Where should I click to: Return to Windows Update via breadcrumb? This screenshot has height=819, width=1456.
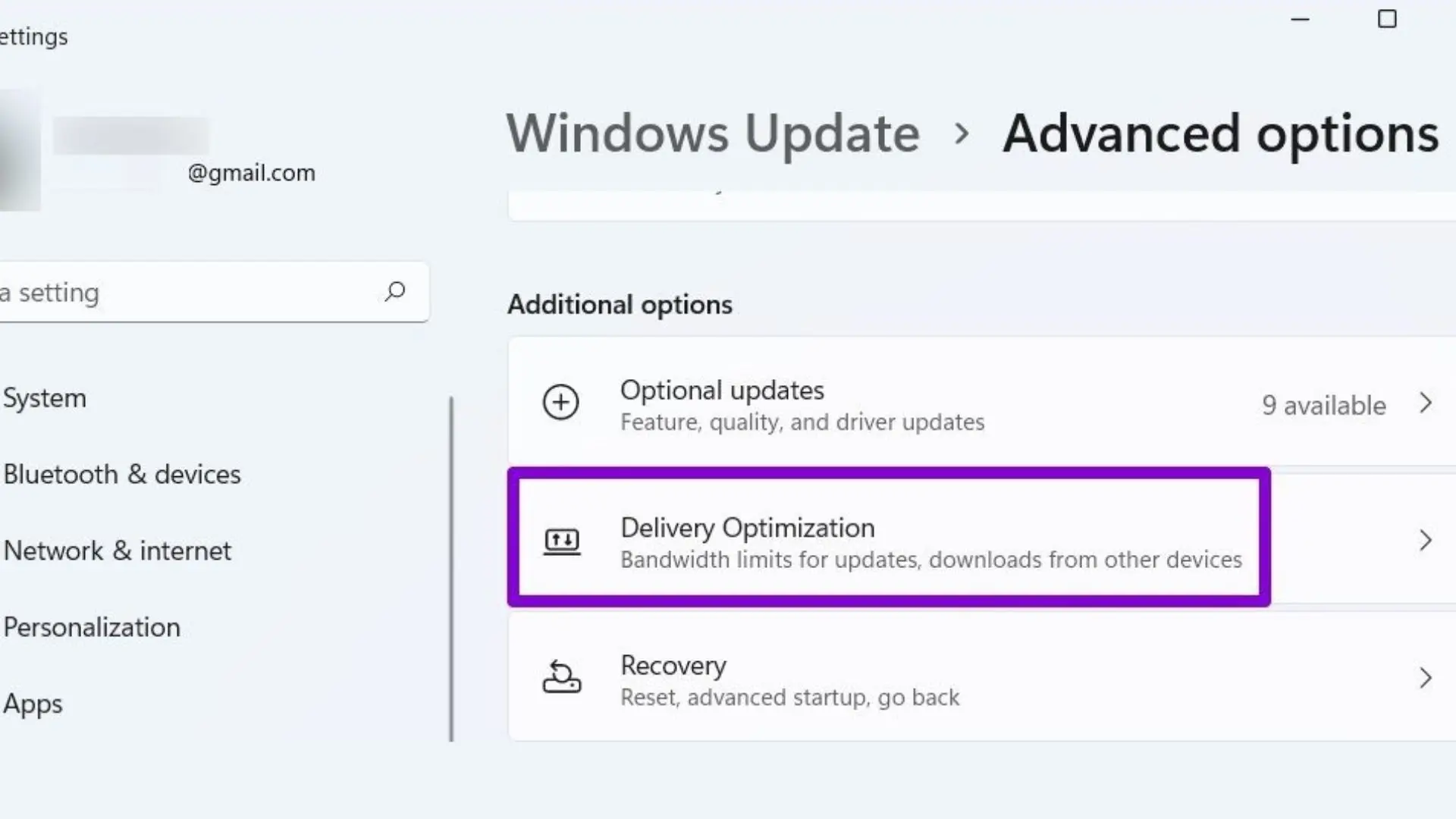coord(713,133)
